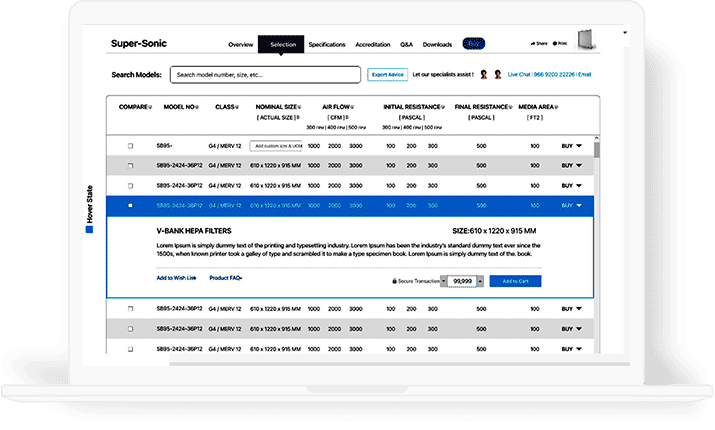Check the gray row's box below the expanded panel

[x=130, y=329]
